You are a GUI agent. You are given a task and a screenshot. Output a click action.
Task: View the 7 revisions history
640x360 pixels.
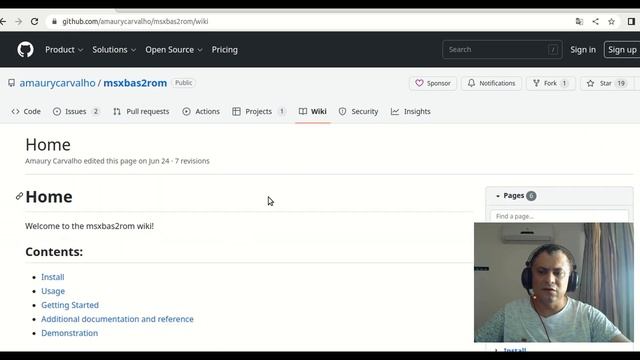click(192, 161)
